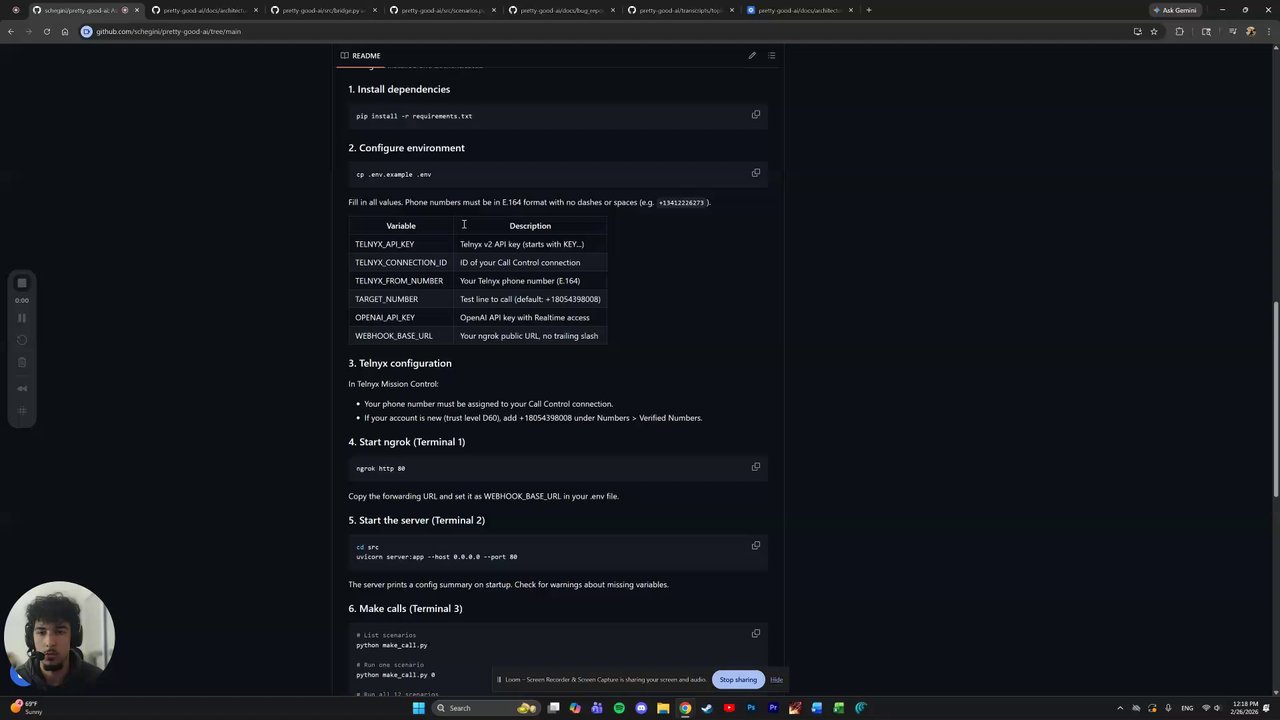This screenshot has width=1280, height=720.
Task: Click the '4. Start ngrok (Terminal 1)' heading
Action: [406, 442]
